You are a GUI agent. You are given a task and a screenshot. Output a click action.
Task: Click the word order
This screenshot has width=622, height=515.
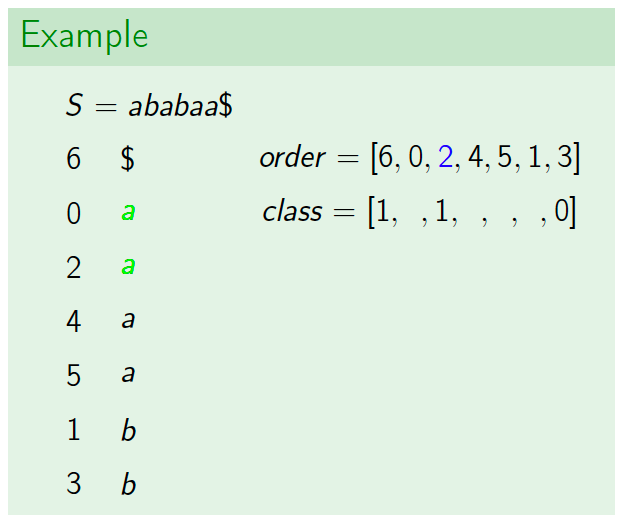click(x=292, y=157)
